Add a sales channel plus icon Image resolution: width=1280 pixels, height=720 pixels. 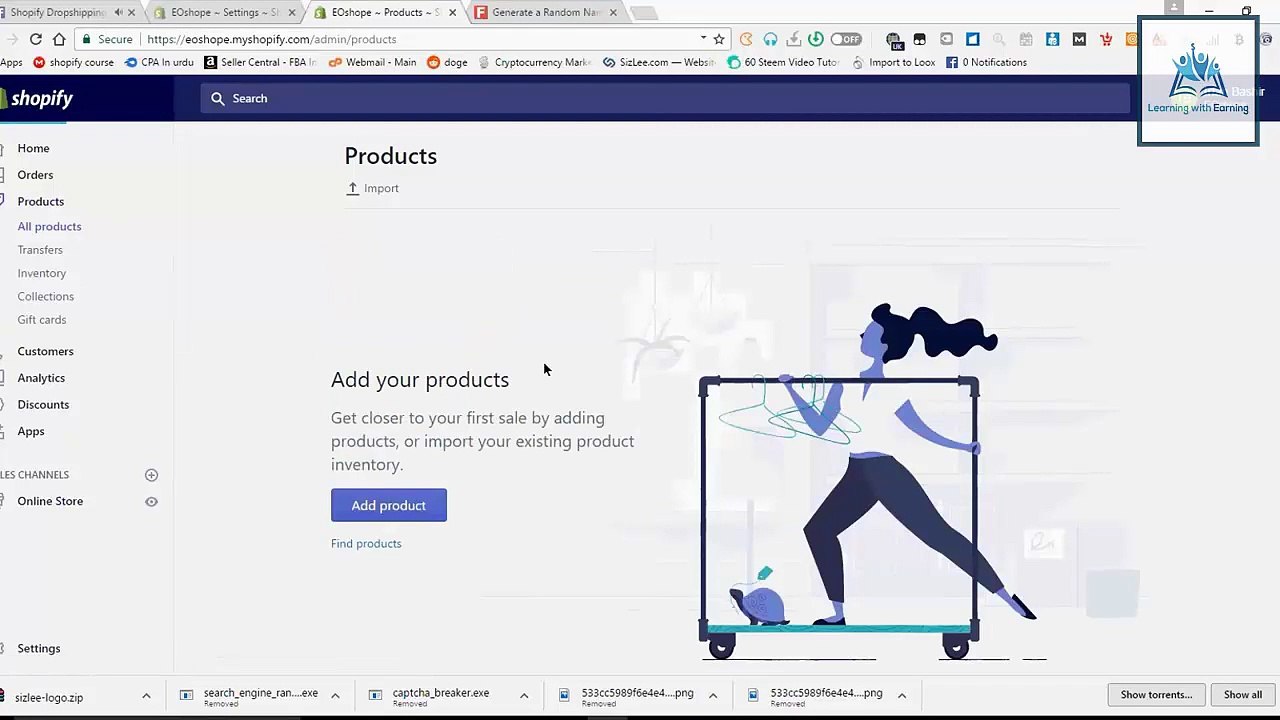151,475
